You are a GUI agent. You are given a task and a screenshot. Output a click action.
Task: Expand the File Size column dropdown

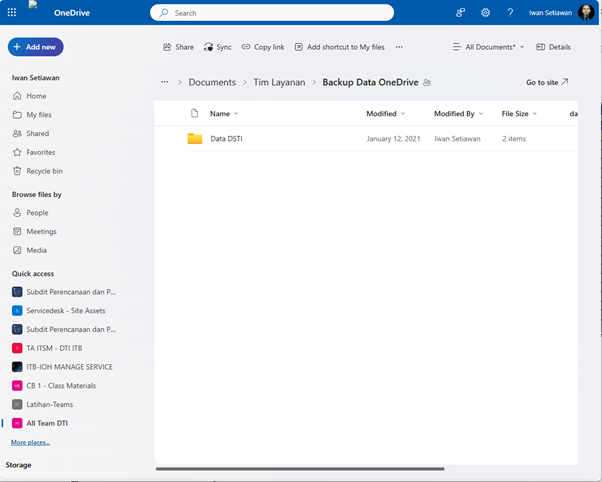[x=535, y=114]
